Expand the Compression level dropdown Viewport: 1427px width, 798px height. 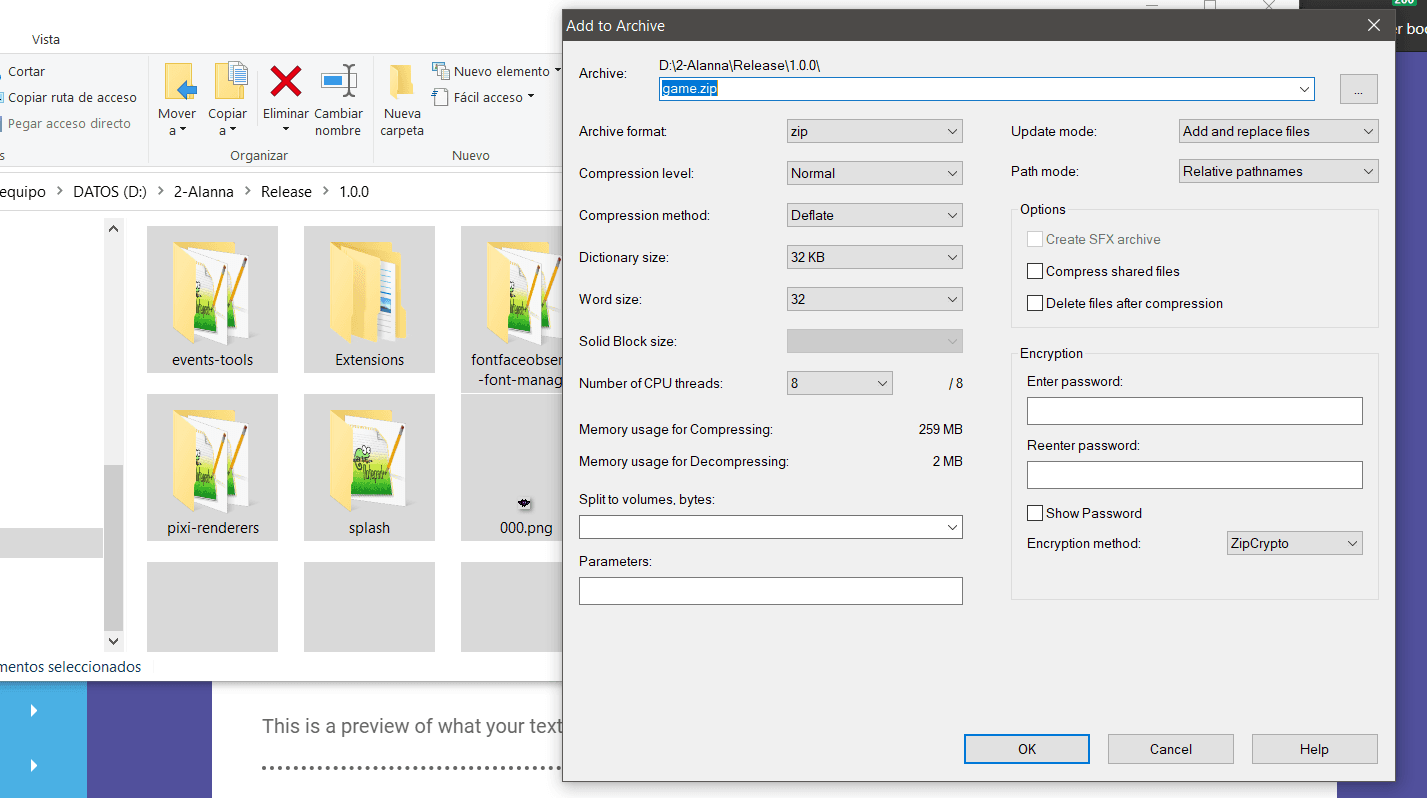[874, 173]
